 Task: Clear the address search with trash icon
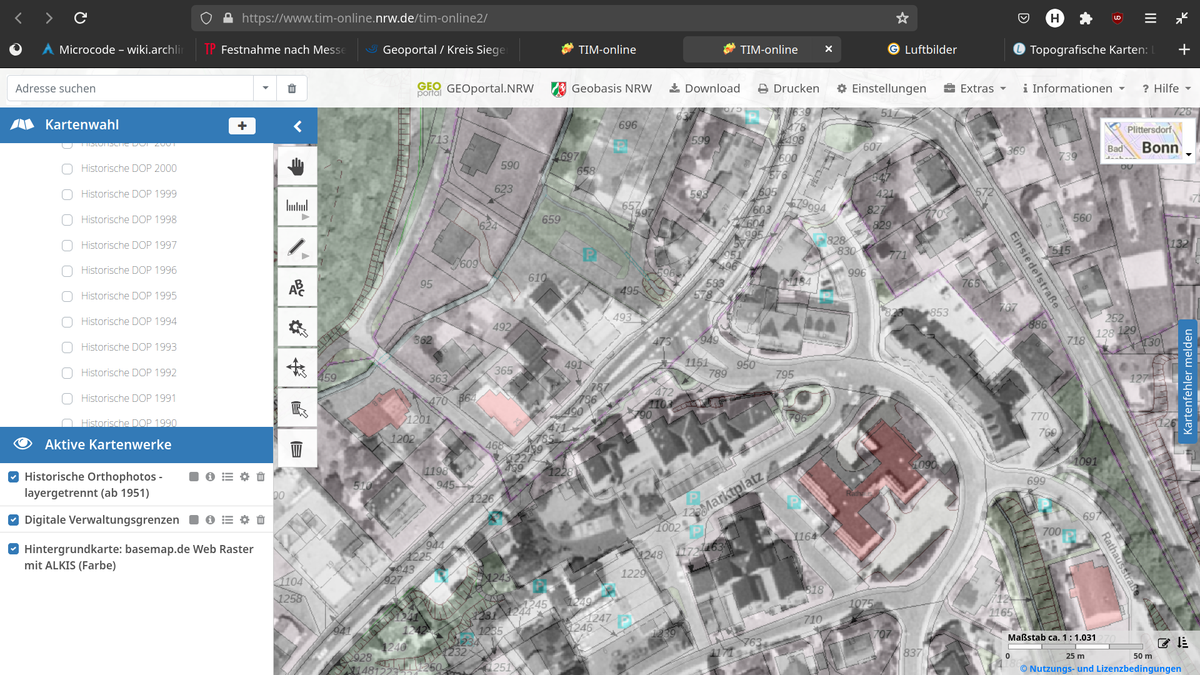click(x=292, y=88)
